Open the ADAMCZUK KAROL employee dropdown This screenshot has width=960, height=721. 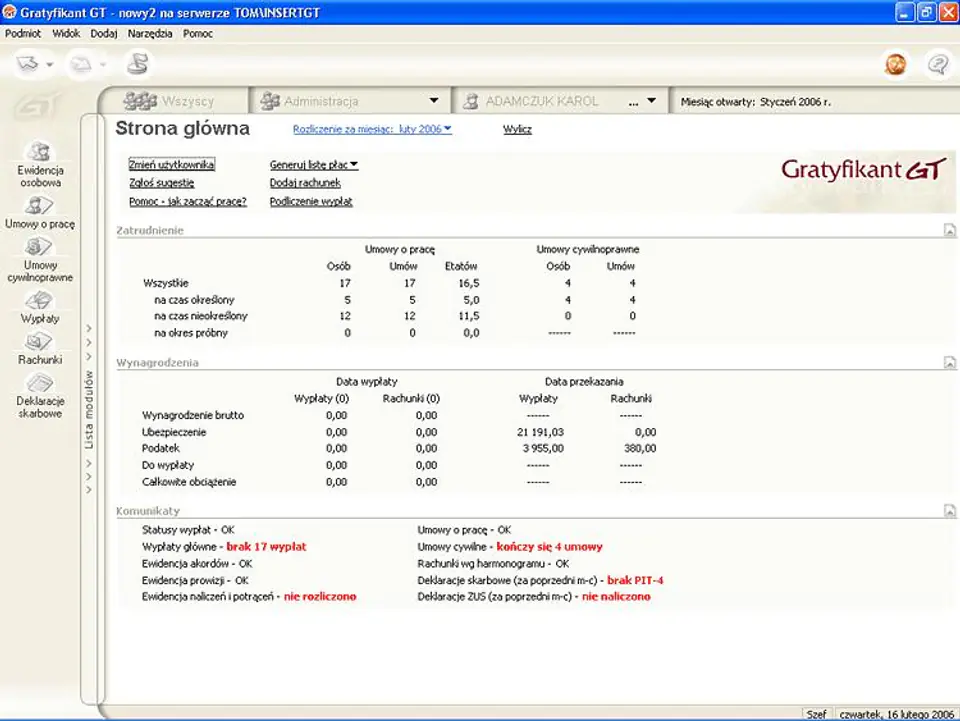pyautogui.click(x=651, y=100)
